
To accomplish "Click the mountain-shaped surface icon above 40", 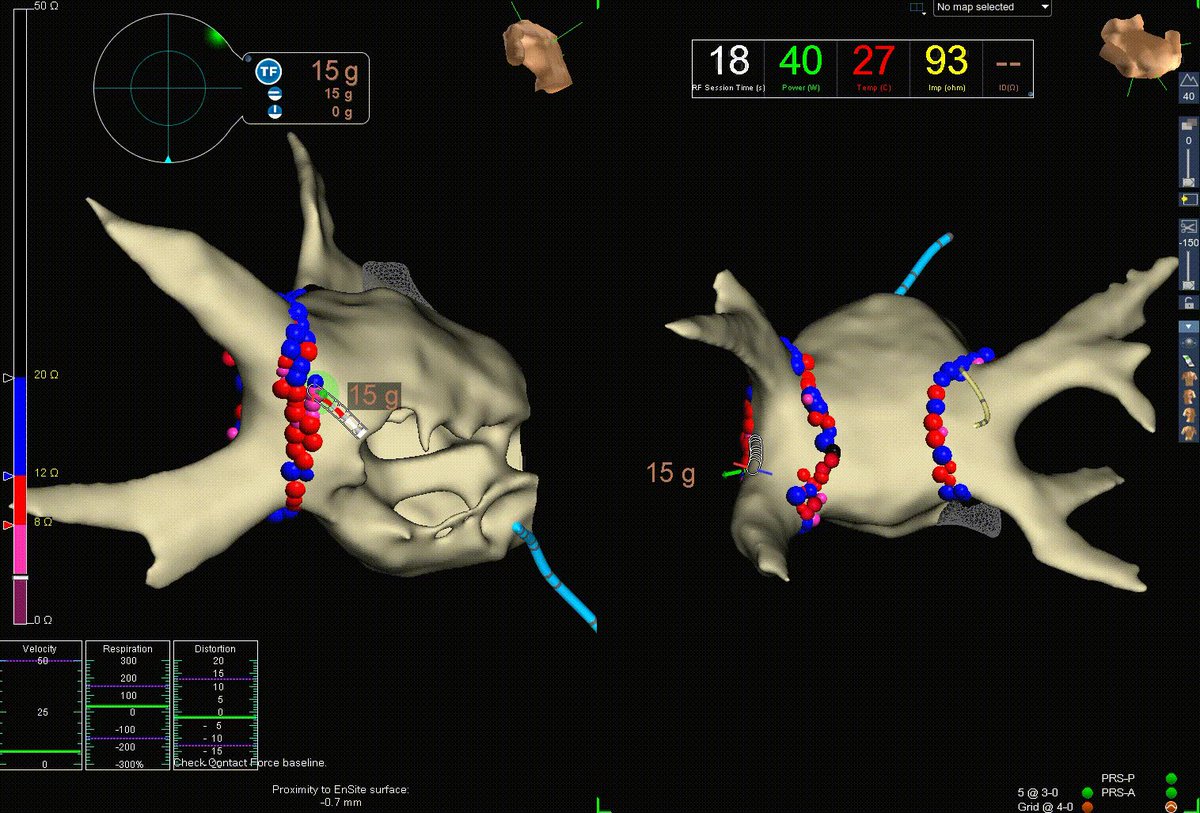I will click(1188, 79).
